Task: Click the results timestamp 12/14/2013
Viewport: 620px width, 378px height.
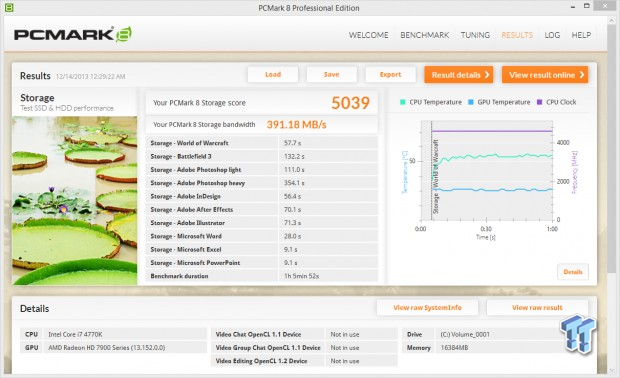Action: [90, 76]
